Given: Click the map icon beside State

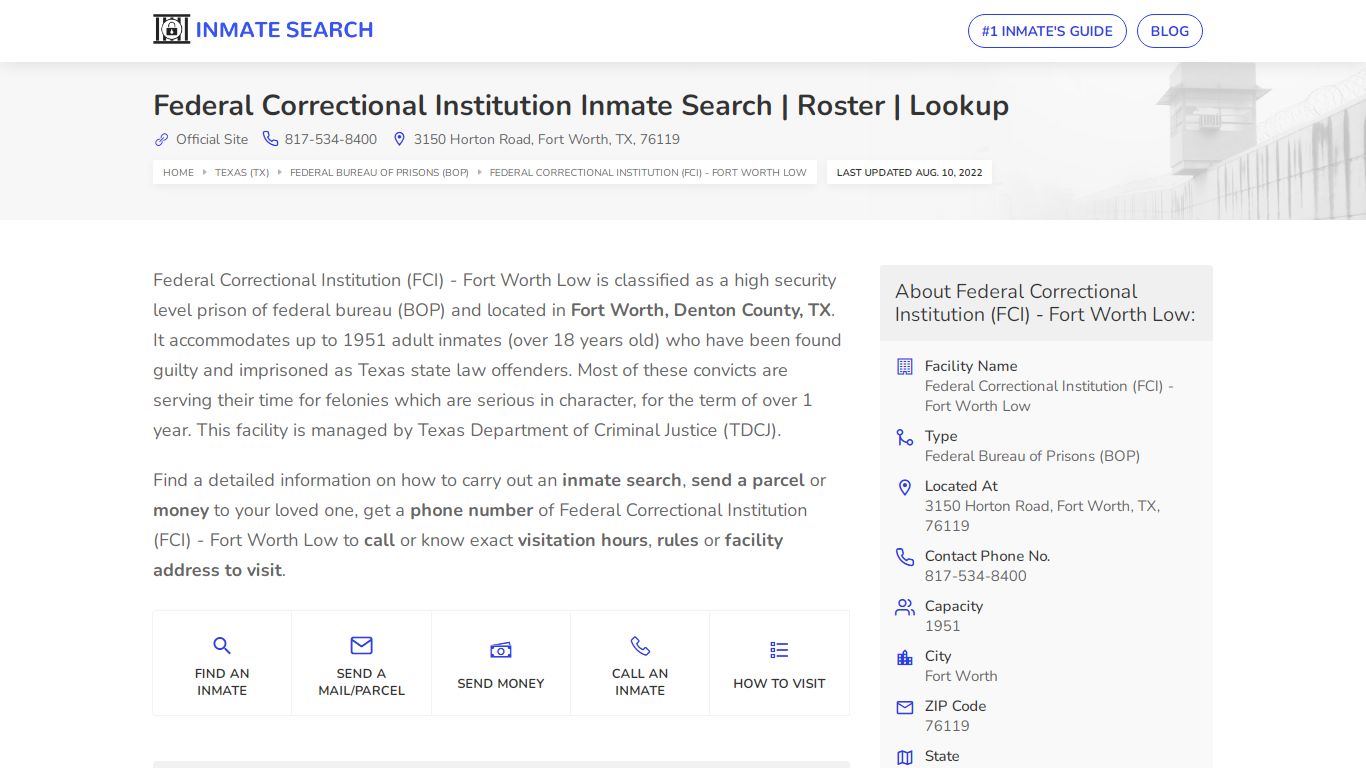Looking at the screenshot, I should (905, 757).
